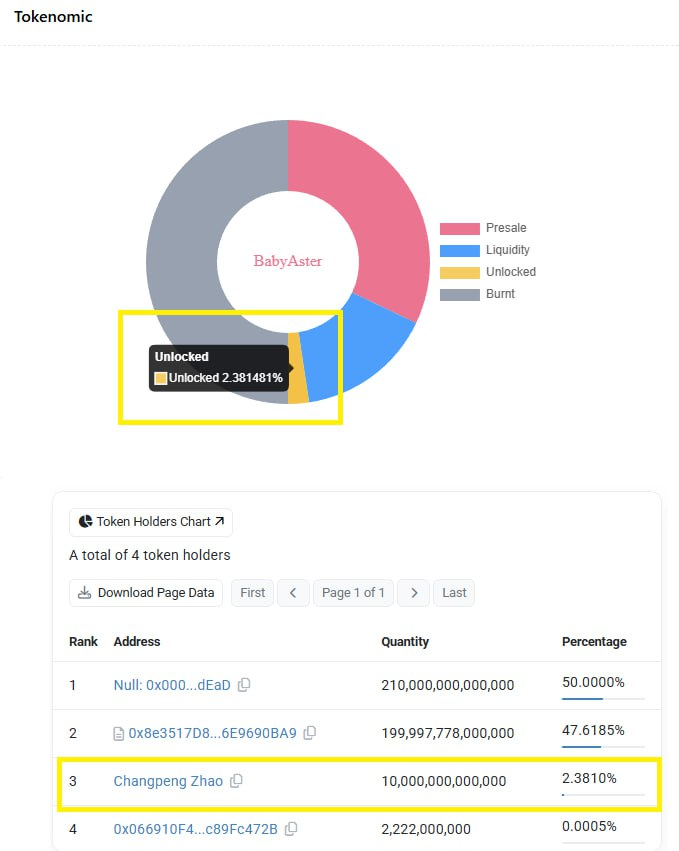Viewport: 679px width, 851px height.
Task: Open Null: 0x000...dEaD address link
Action: [172, 685]
